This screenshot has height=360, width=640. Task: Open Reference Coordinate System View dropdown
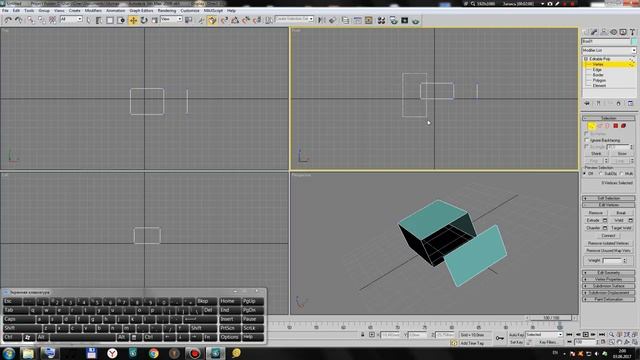point(171,19)
